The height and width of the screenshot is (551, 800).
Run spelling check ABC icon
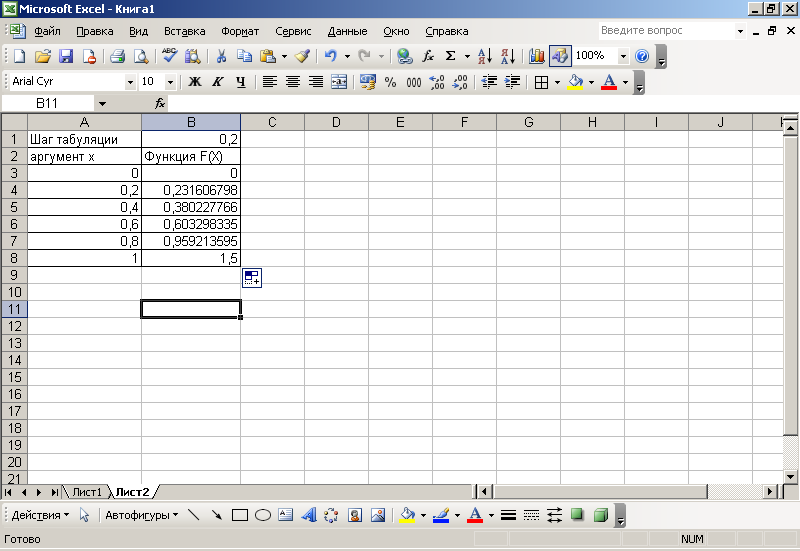[x=169, y=56]
